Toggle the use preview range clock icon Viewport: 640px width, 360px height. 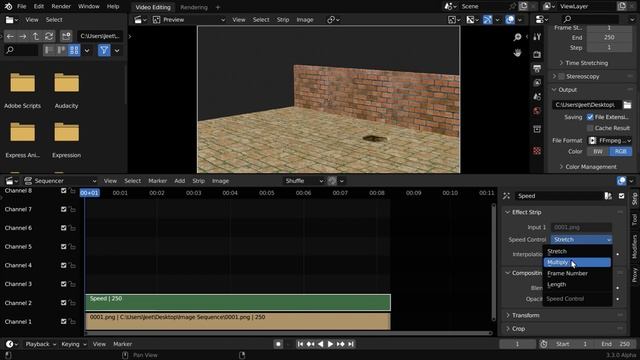click(544, 344)
